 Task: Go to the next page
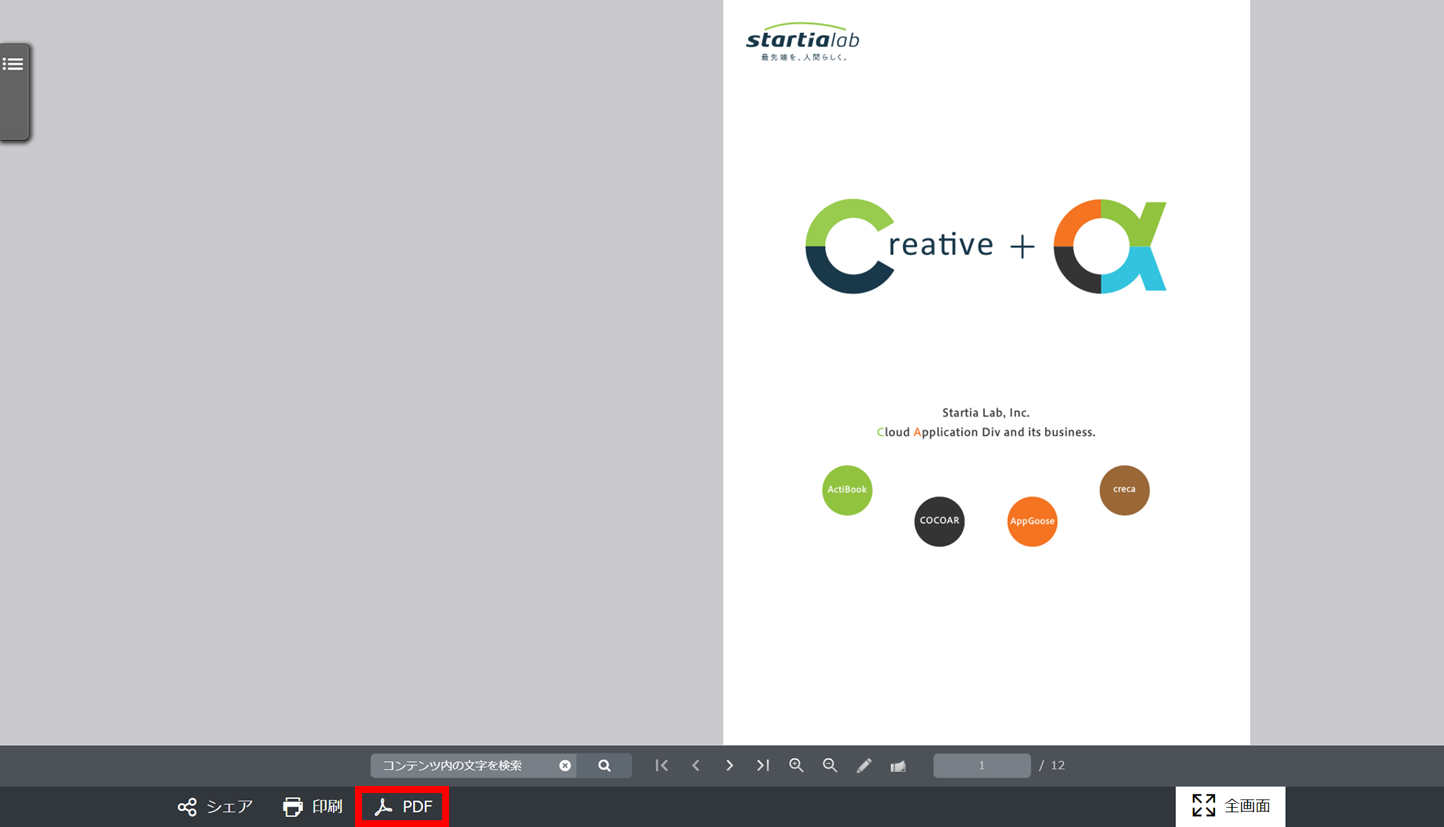pos(729,766)
